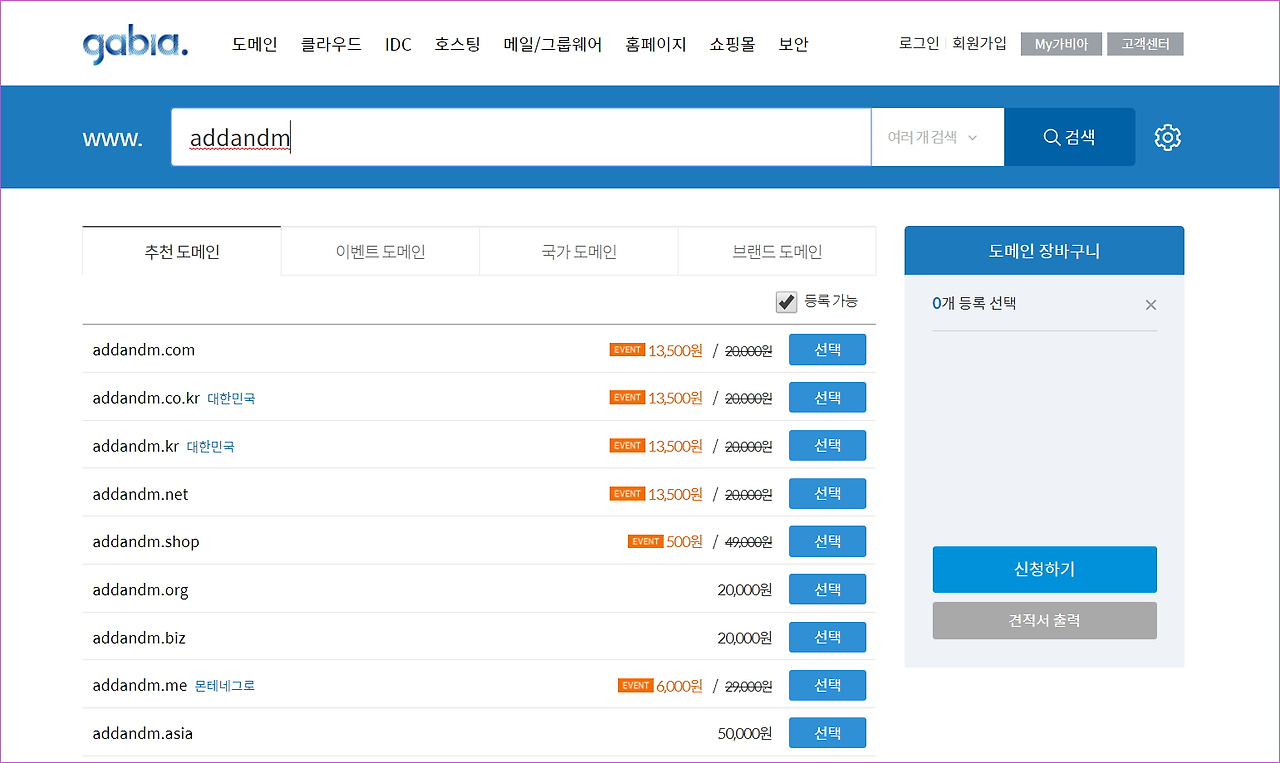Click the 신청하기 button

[x=1044, y=569]
